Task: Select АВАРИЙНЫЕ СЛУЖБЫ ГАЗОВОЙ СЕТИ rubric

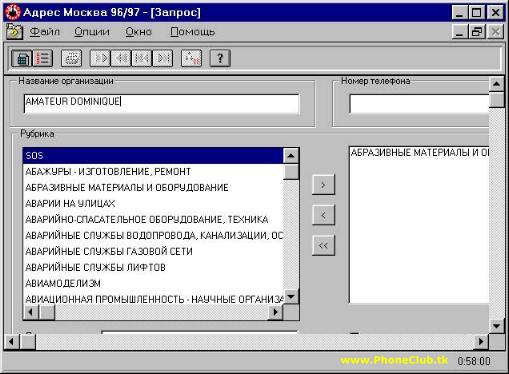Action: click(153, 252)
